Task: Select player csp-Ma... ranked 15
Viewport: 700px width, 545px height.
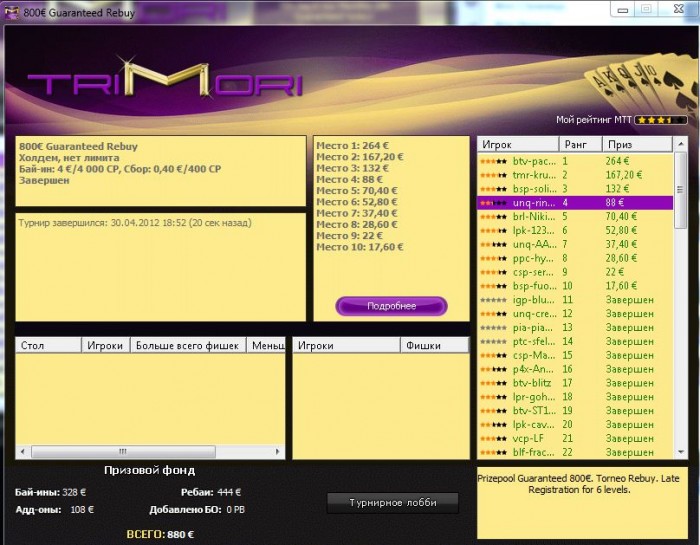Action: (x=575, y=355)
